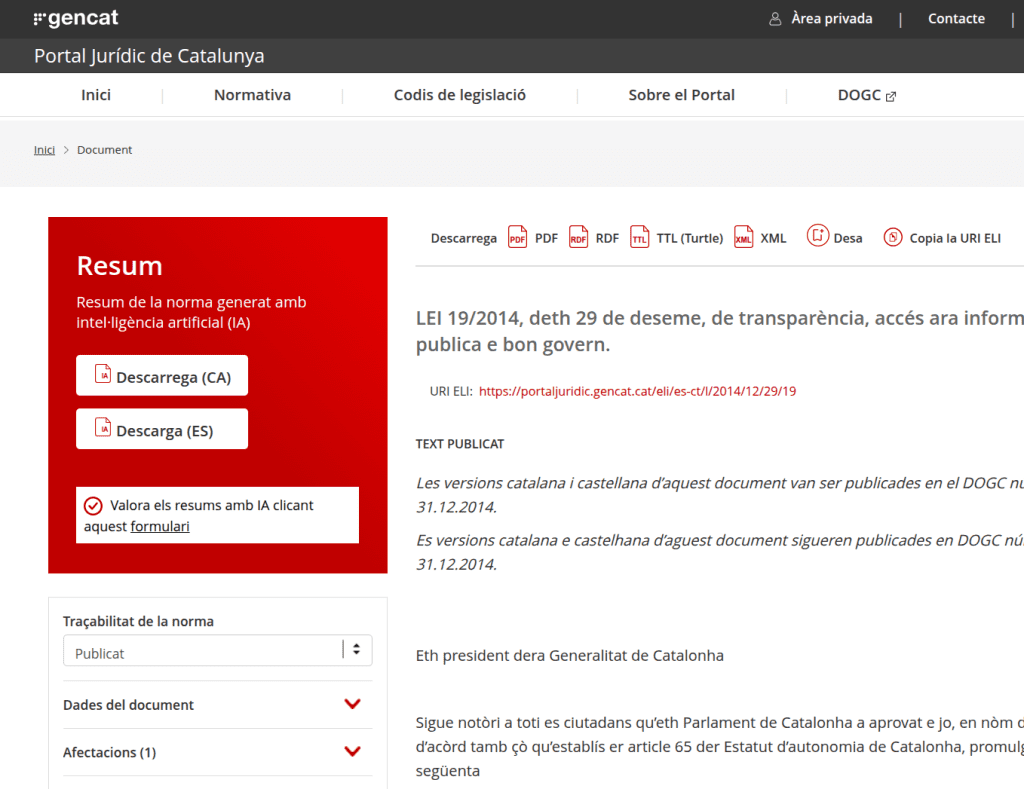
Task: Click the gencat logo
Action: pyautogui.click(x=75, y=19)
